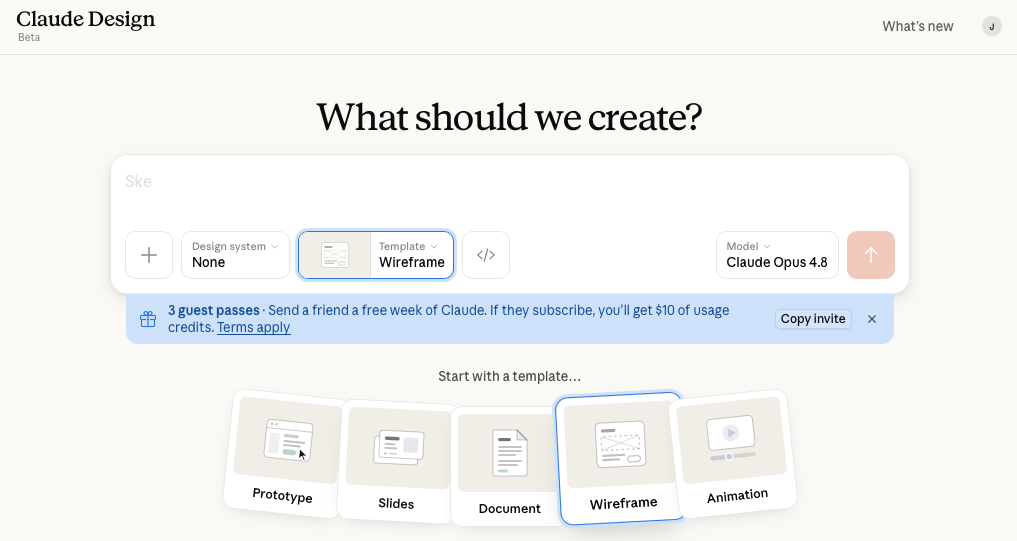This screenshot has height=541, width=1017.
Task: Click the '3 guest passes' bold text
Action: [213, 311]
